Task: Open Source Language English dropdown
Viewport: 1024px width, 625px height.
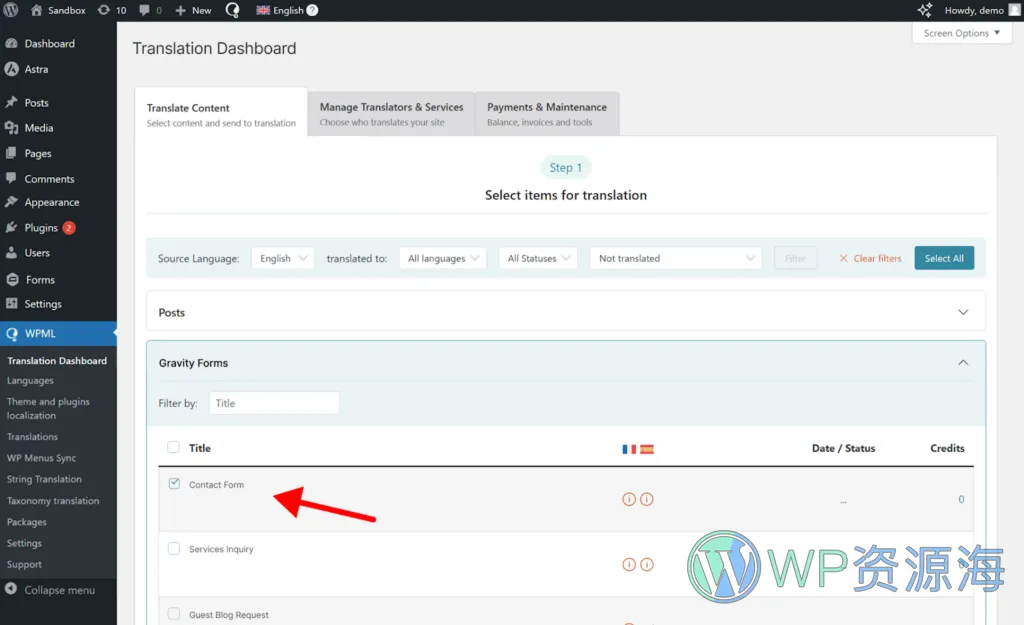Action: pos(283,259)
